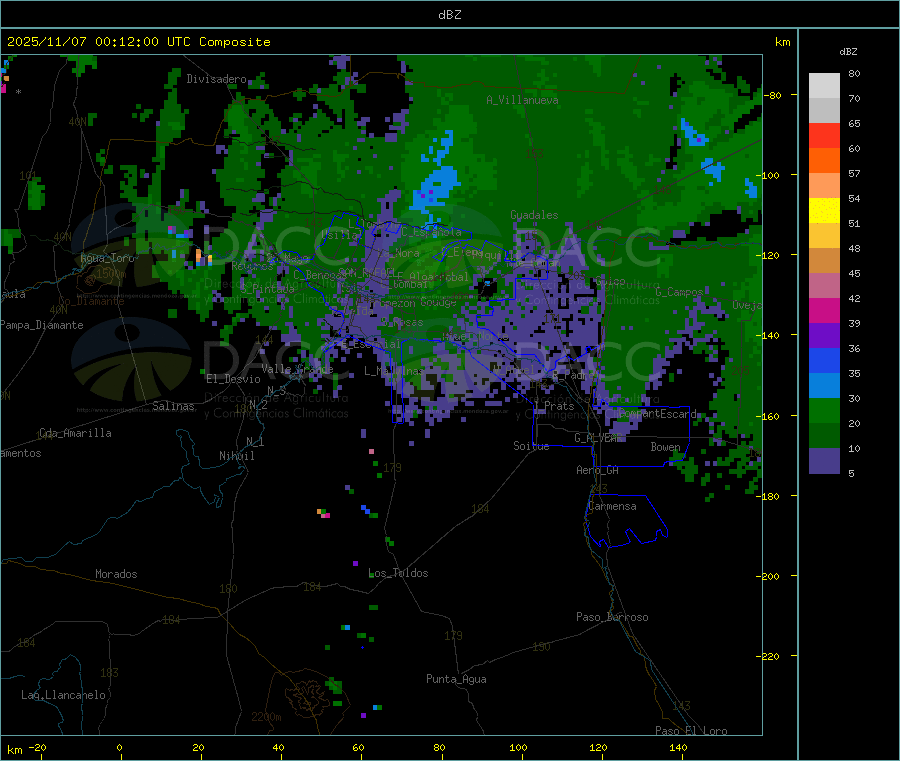Click the Divisadero map label
This screenshot has height=761, width=900.
(216, 79)
